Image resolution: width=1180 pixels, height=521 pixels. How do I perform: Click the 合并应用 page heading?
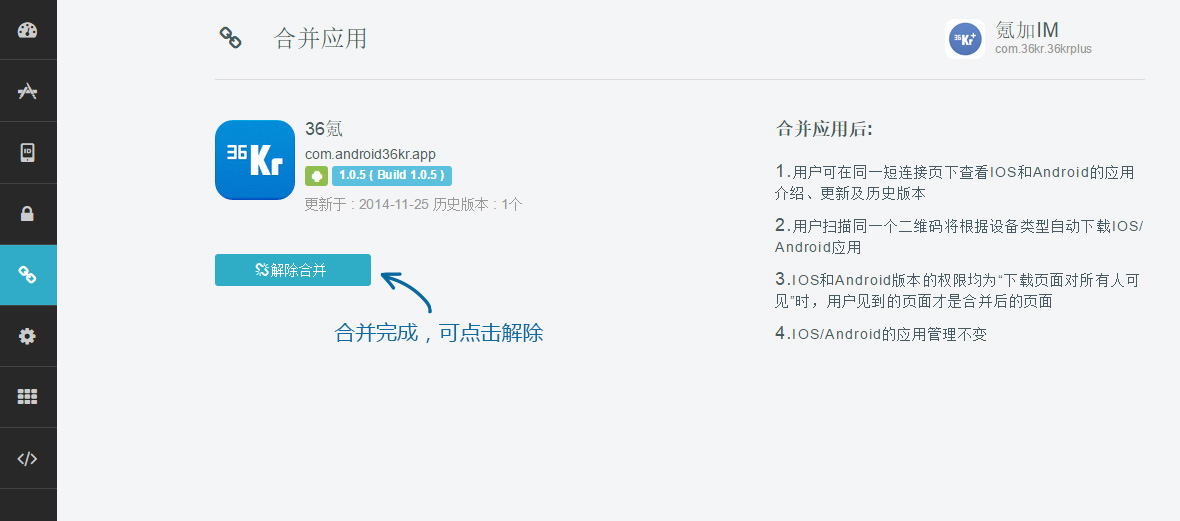point(321,38)
